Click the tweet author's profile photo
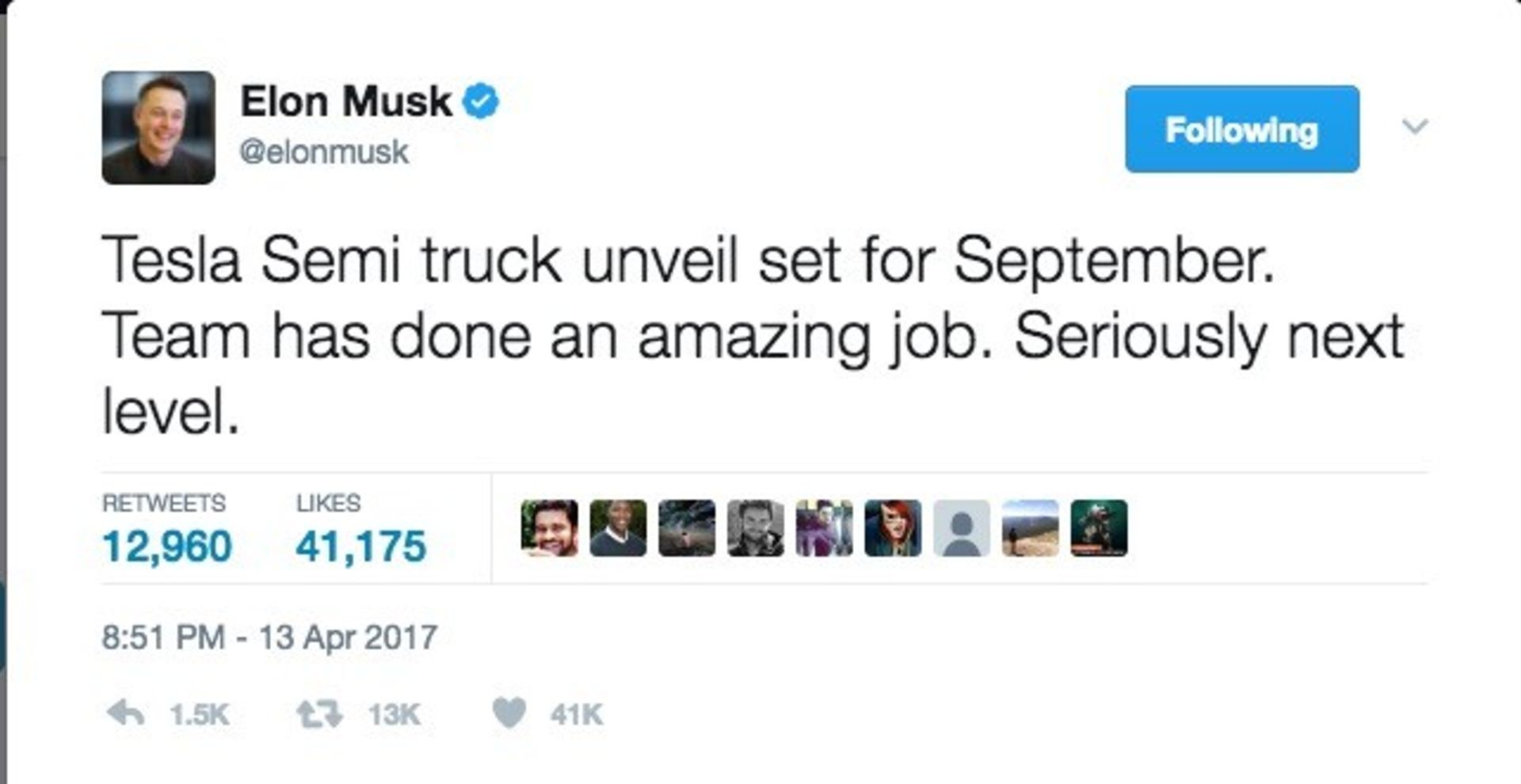 (158, 127)
